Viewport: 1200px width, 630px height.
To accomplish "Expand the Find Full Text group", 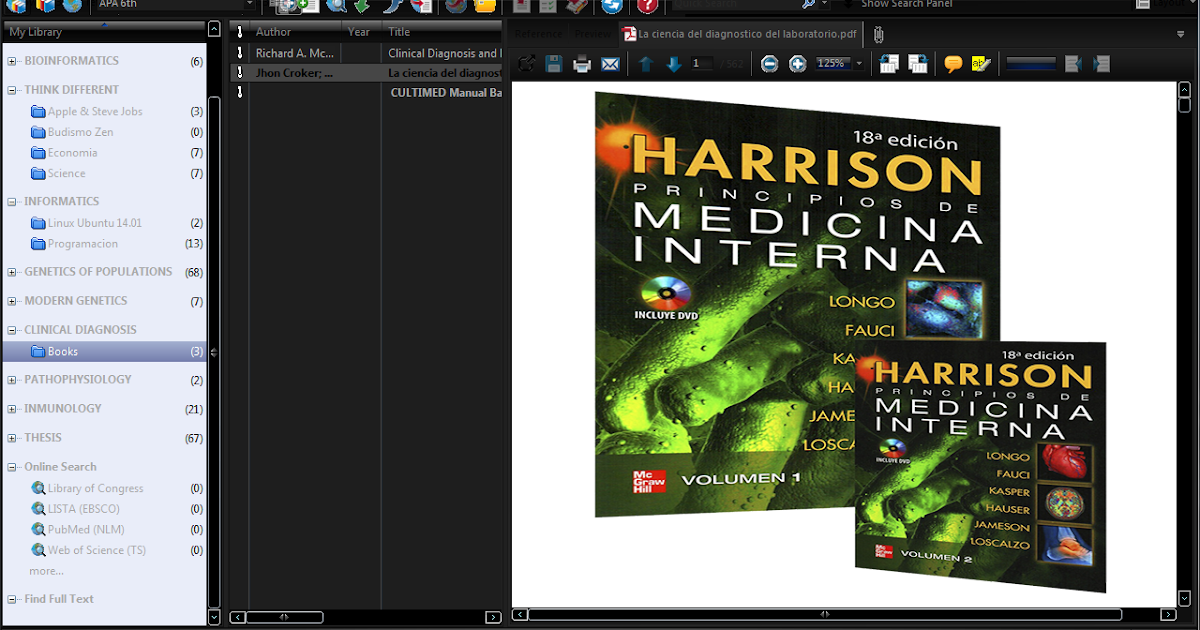I will [12, 599].
